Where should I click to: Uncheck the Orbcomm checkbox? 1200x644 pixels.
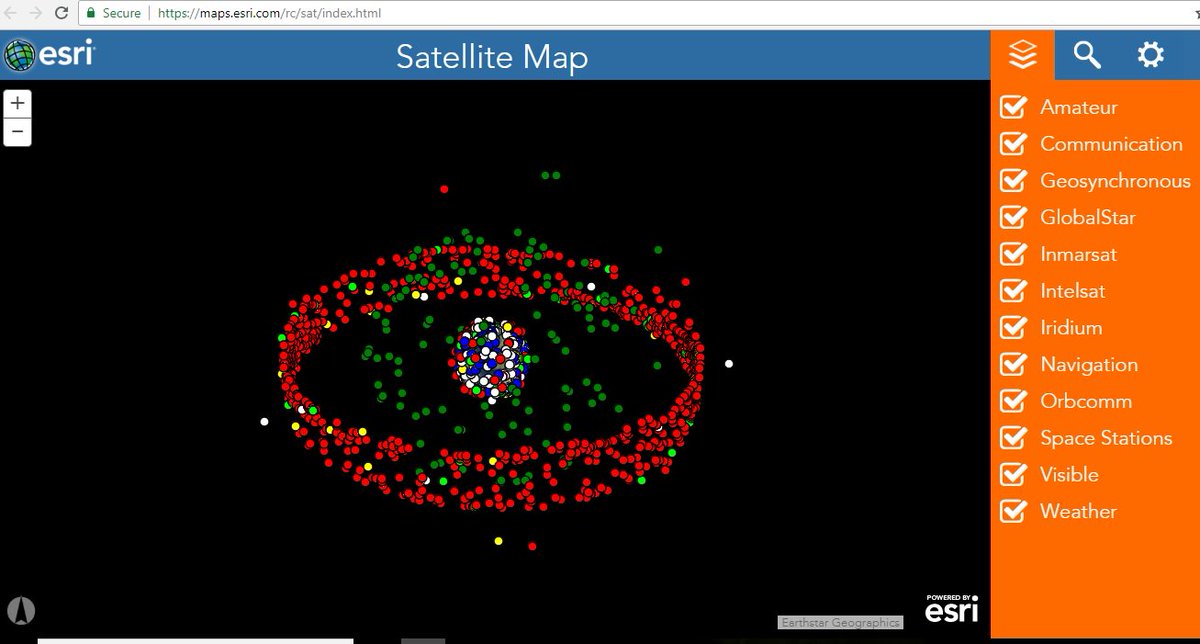click(1013, 401)
